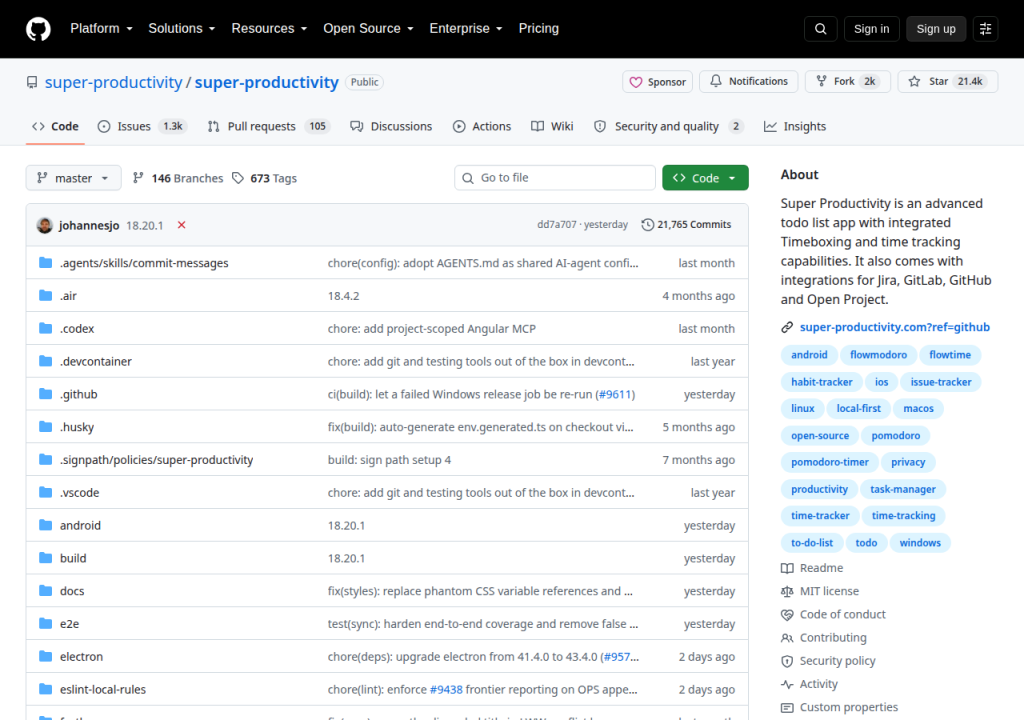Open the appearance settings sliders icon
The image size is (1024, 720).
[985, 29]
